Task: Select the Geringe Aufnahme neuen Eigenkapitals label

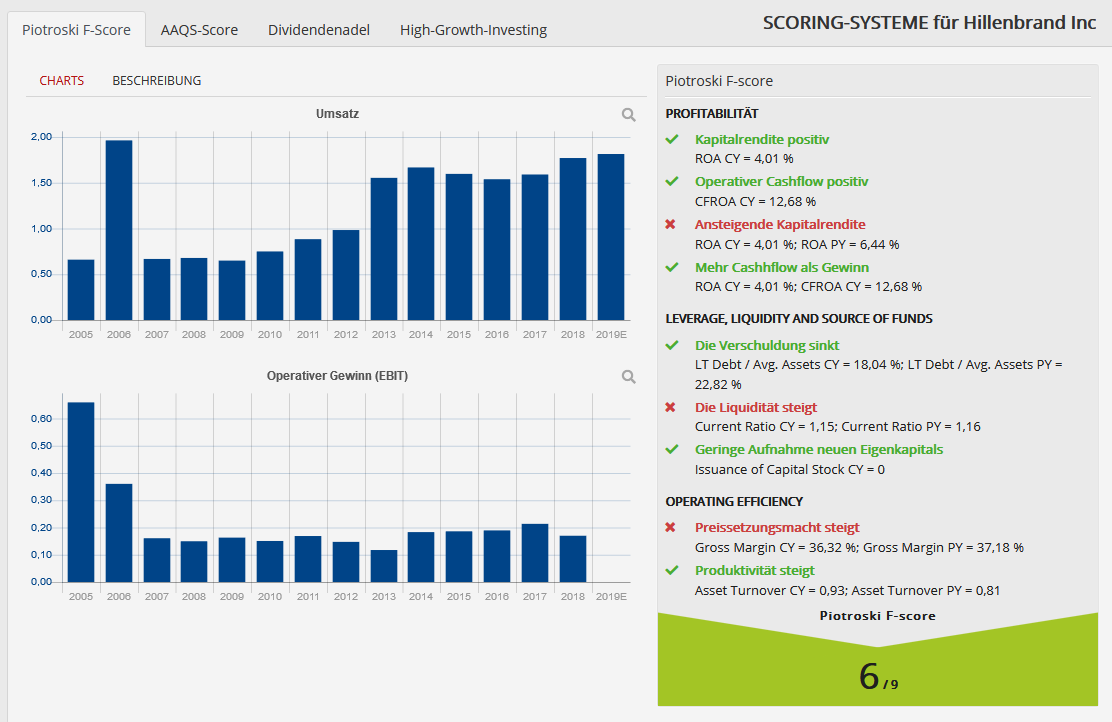Action: [819, 450]
